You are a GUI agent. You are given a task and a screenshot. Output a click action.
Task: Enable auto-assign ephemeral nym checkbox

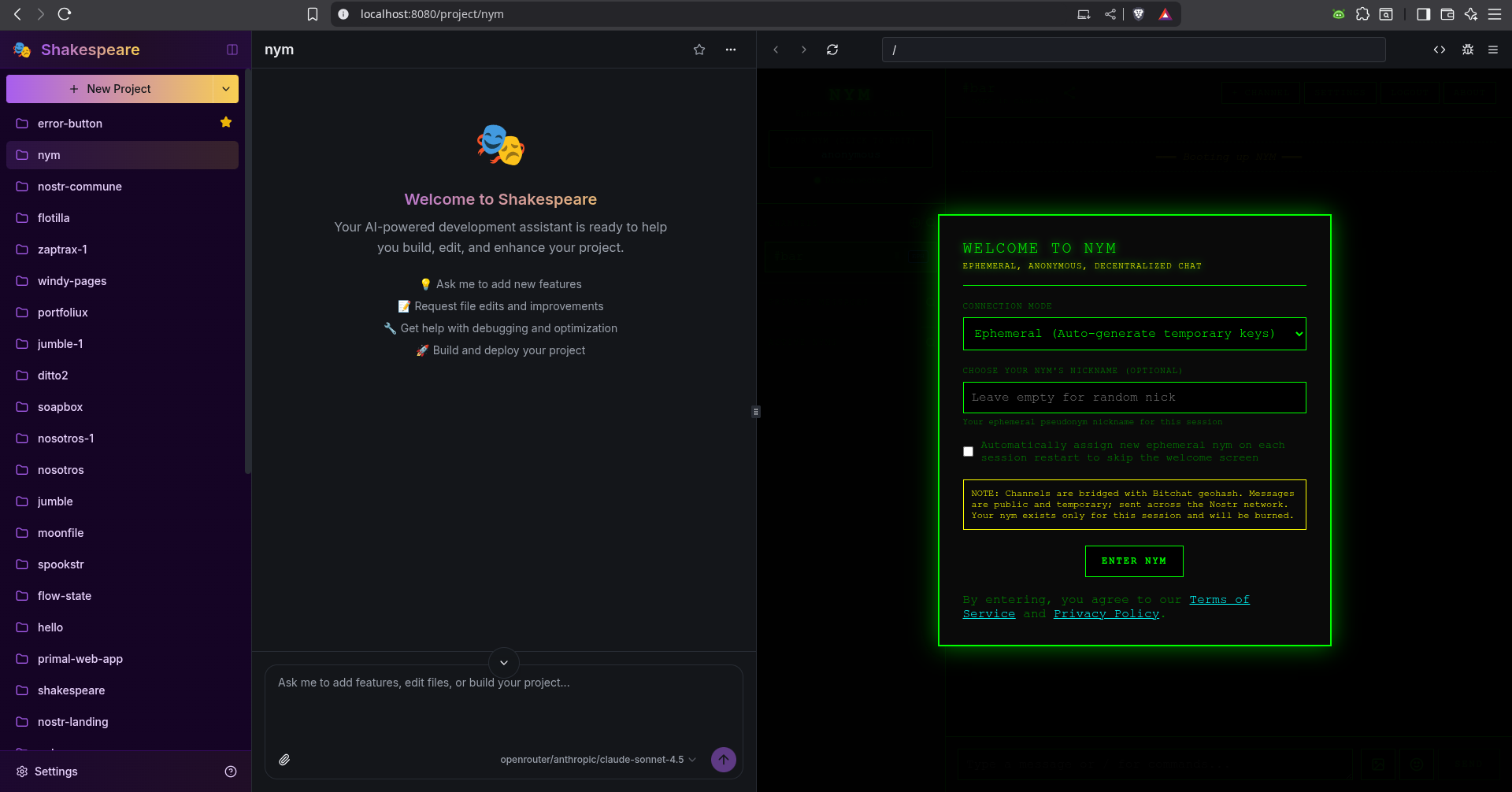pos(968,452)
